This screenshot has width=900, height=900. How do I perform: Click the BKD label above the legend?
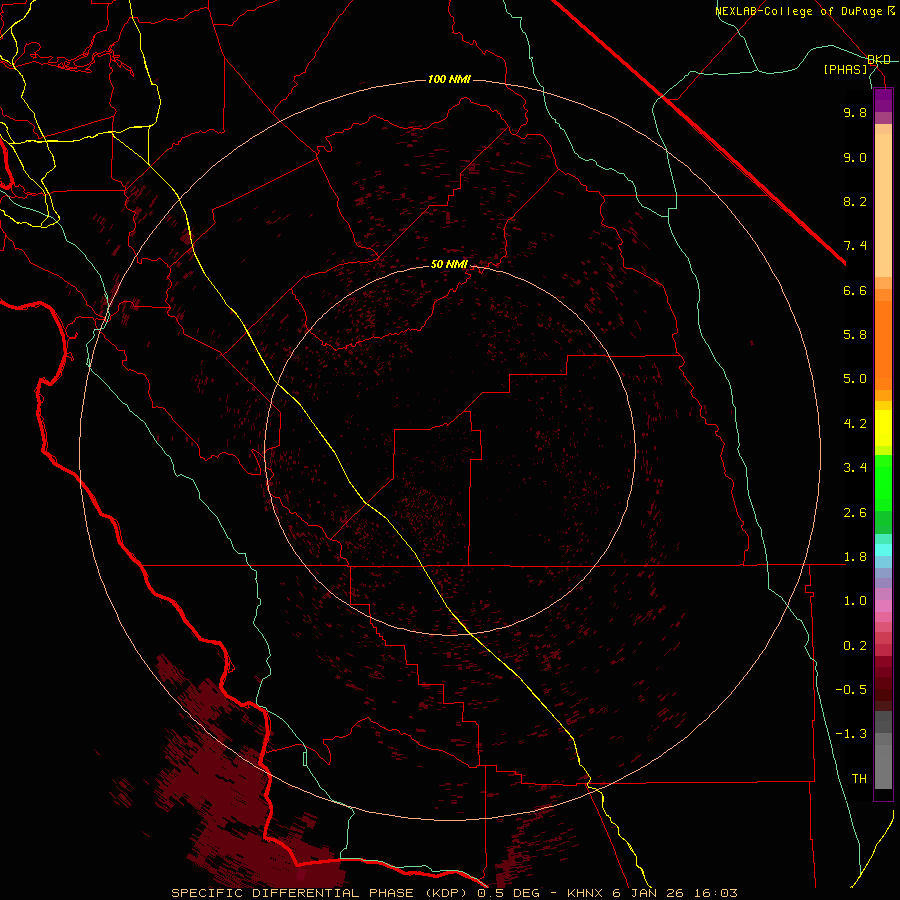879,60
